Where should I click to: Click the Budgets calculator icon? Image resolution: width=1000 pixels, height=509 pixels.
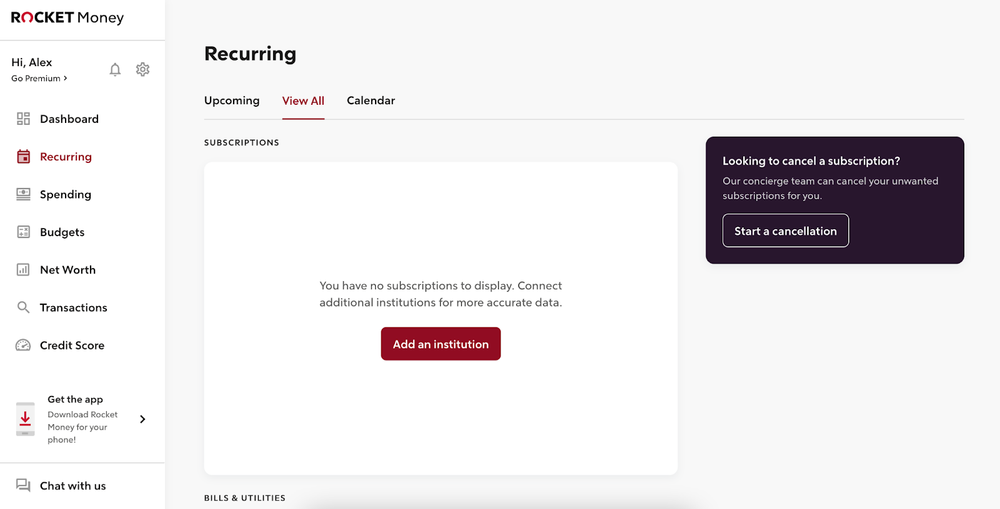[24, 232]
